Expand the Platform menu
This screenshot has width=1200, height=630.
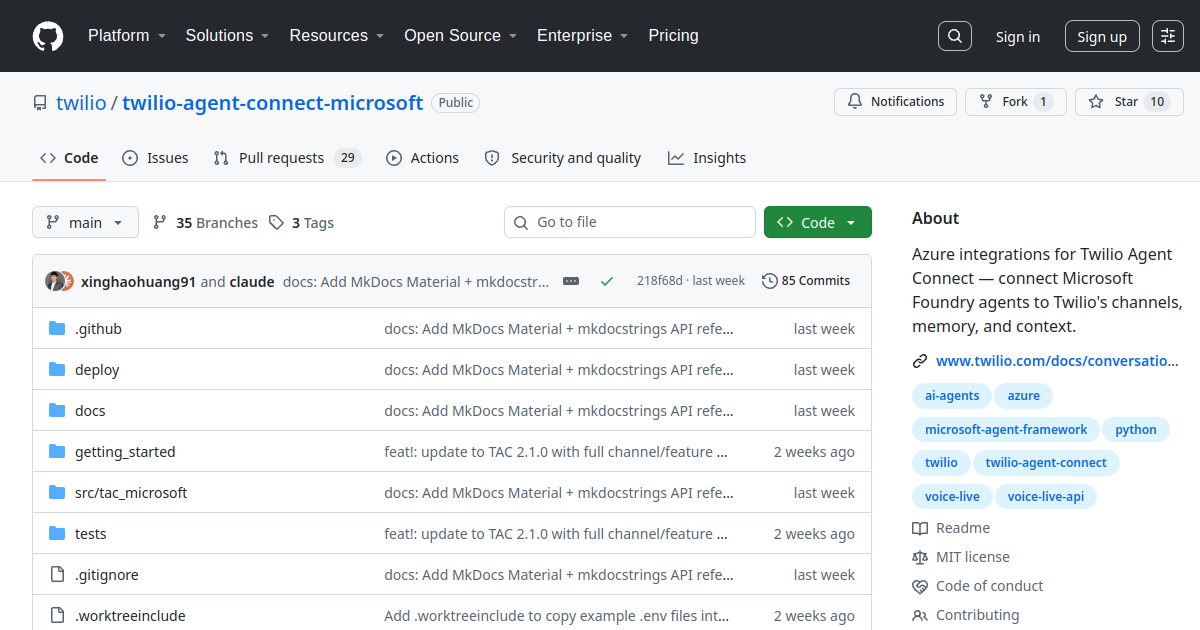126,36
